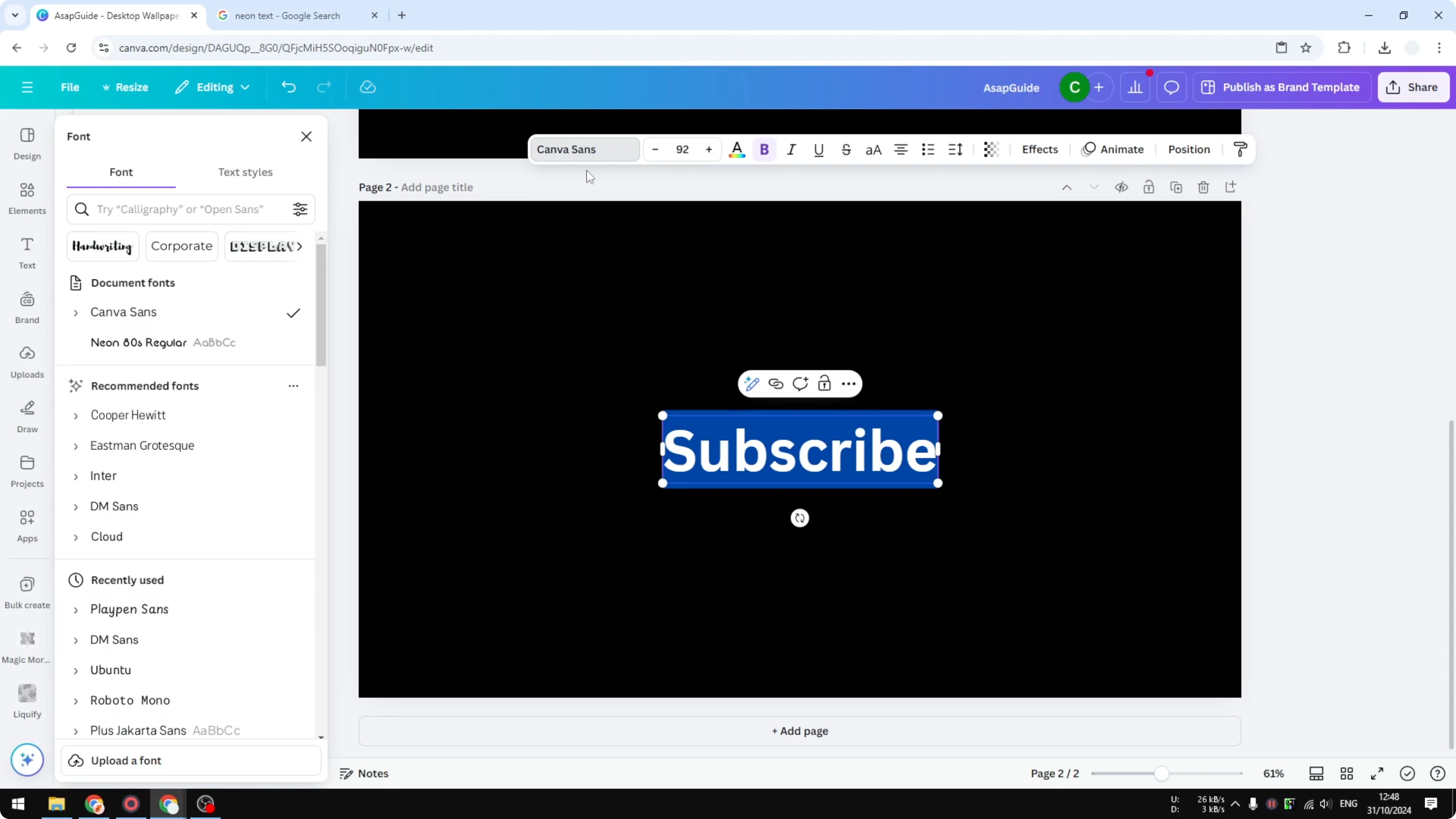Open the text color swatch
1456x819 pixels.
coord(736,149)
